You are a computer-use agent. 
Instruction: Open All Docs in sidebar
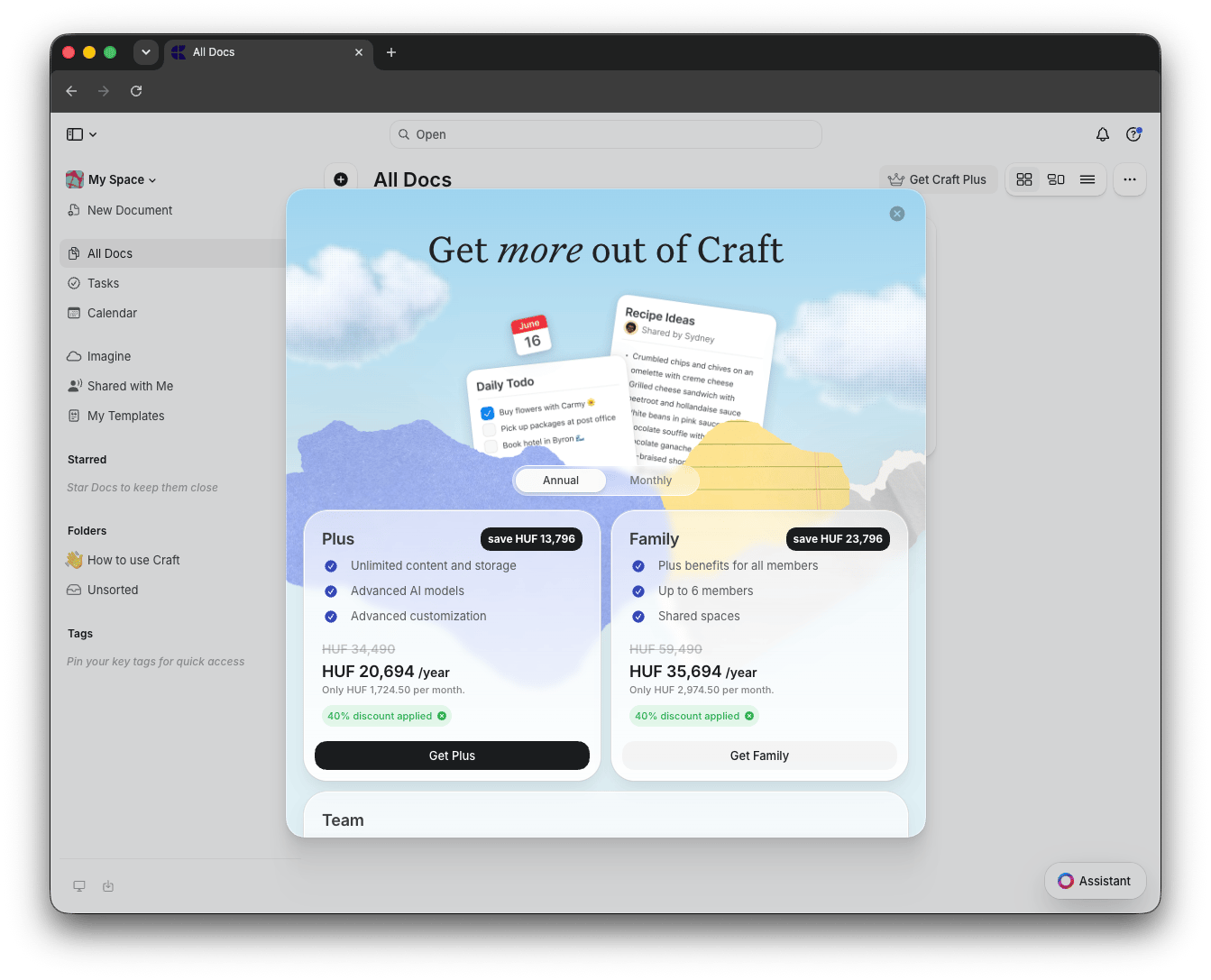pos(173,253)
